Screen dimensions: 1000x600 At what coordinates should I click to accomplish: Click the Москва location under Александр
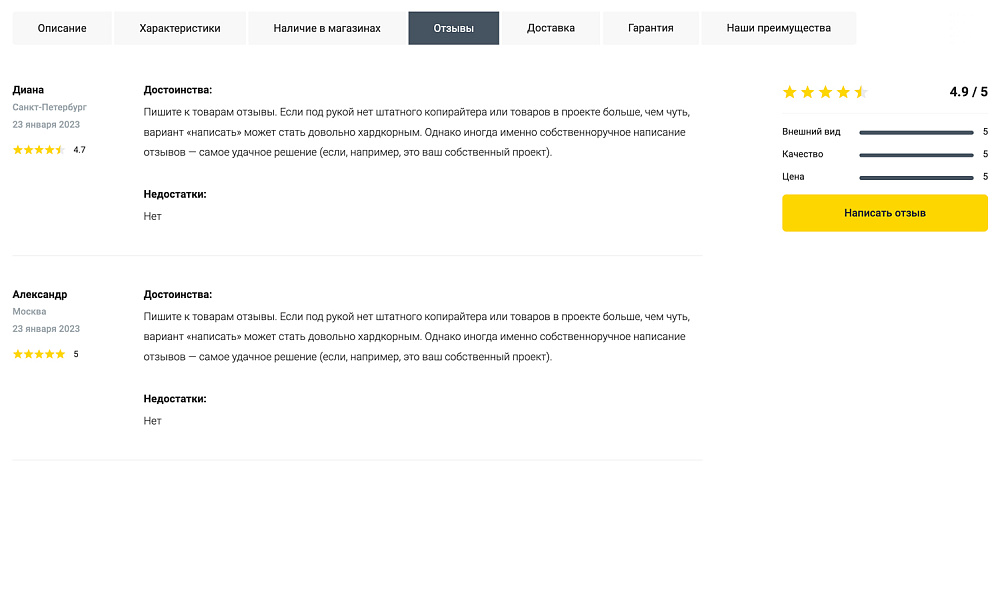(x=30, y=312)
